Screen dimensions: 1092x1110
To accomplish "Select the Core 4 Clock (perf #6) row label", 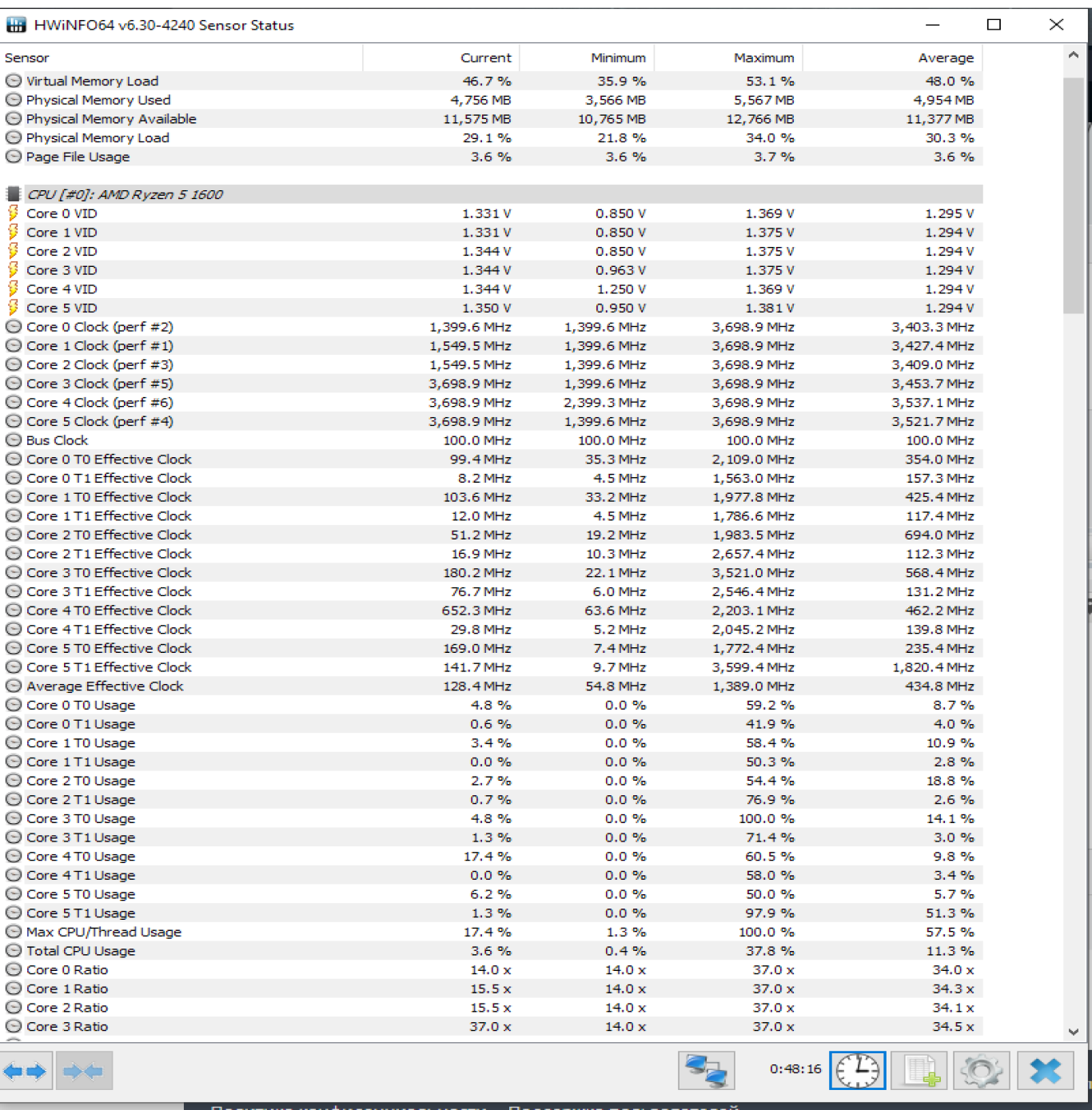I will 100,403.
